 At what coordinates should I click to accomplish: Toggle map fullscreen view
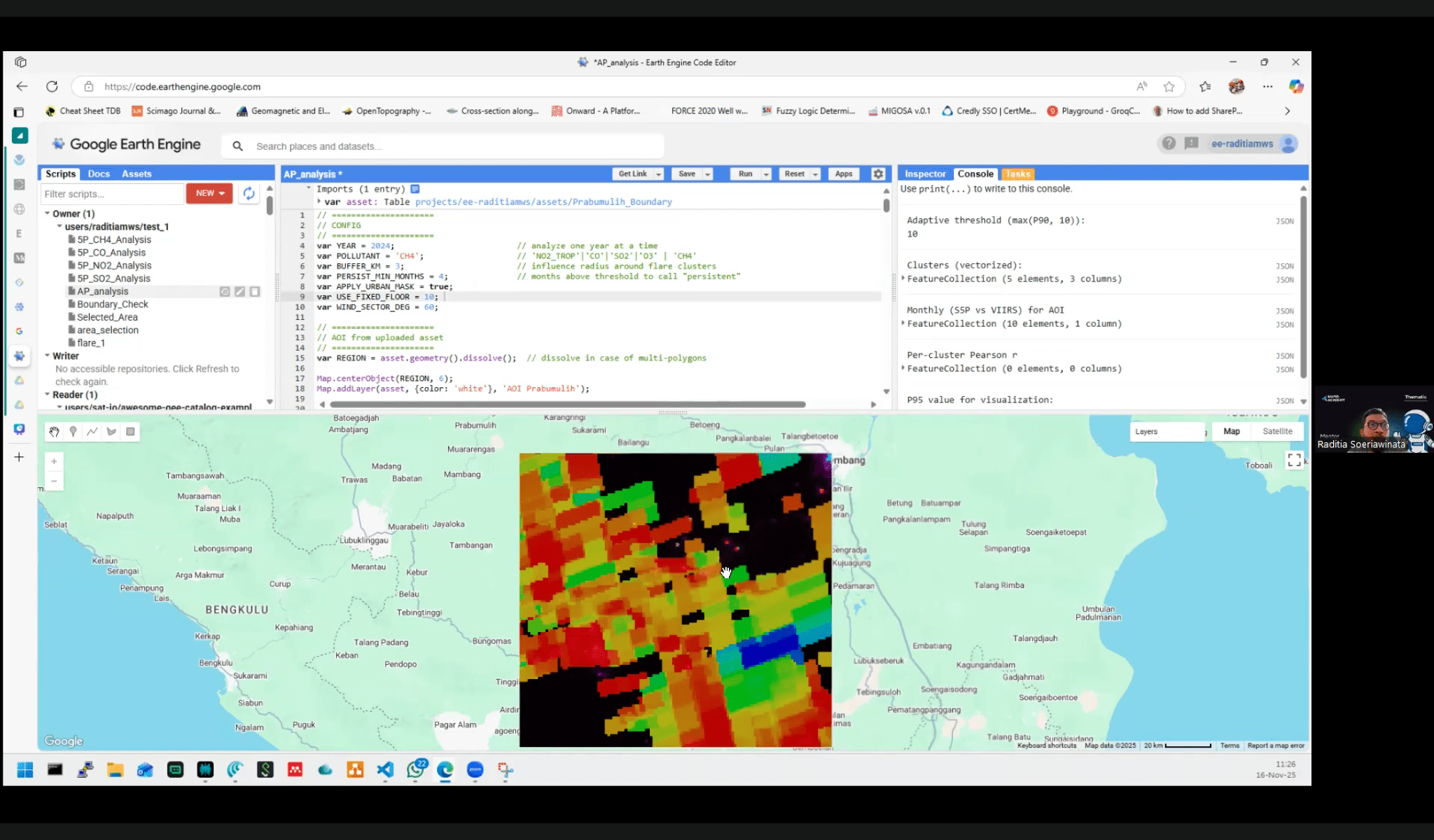coord(1294,460)
